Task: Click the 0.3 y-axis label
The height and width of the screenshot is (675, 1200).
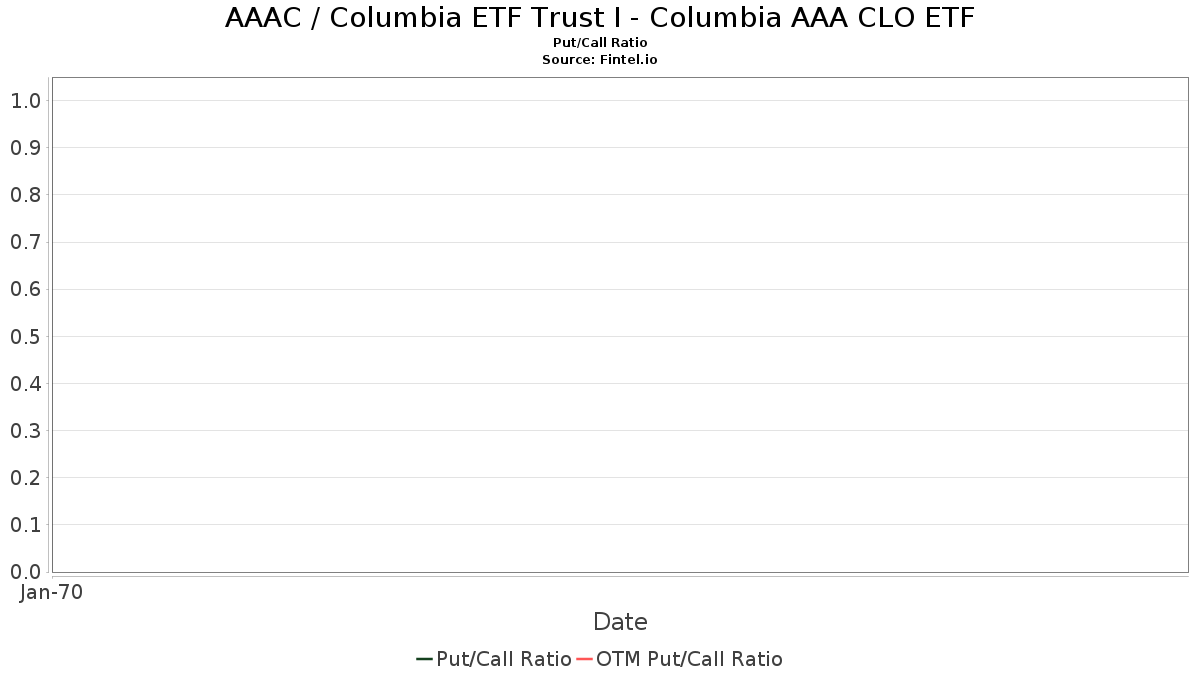Action: [x=26, y=431]
